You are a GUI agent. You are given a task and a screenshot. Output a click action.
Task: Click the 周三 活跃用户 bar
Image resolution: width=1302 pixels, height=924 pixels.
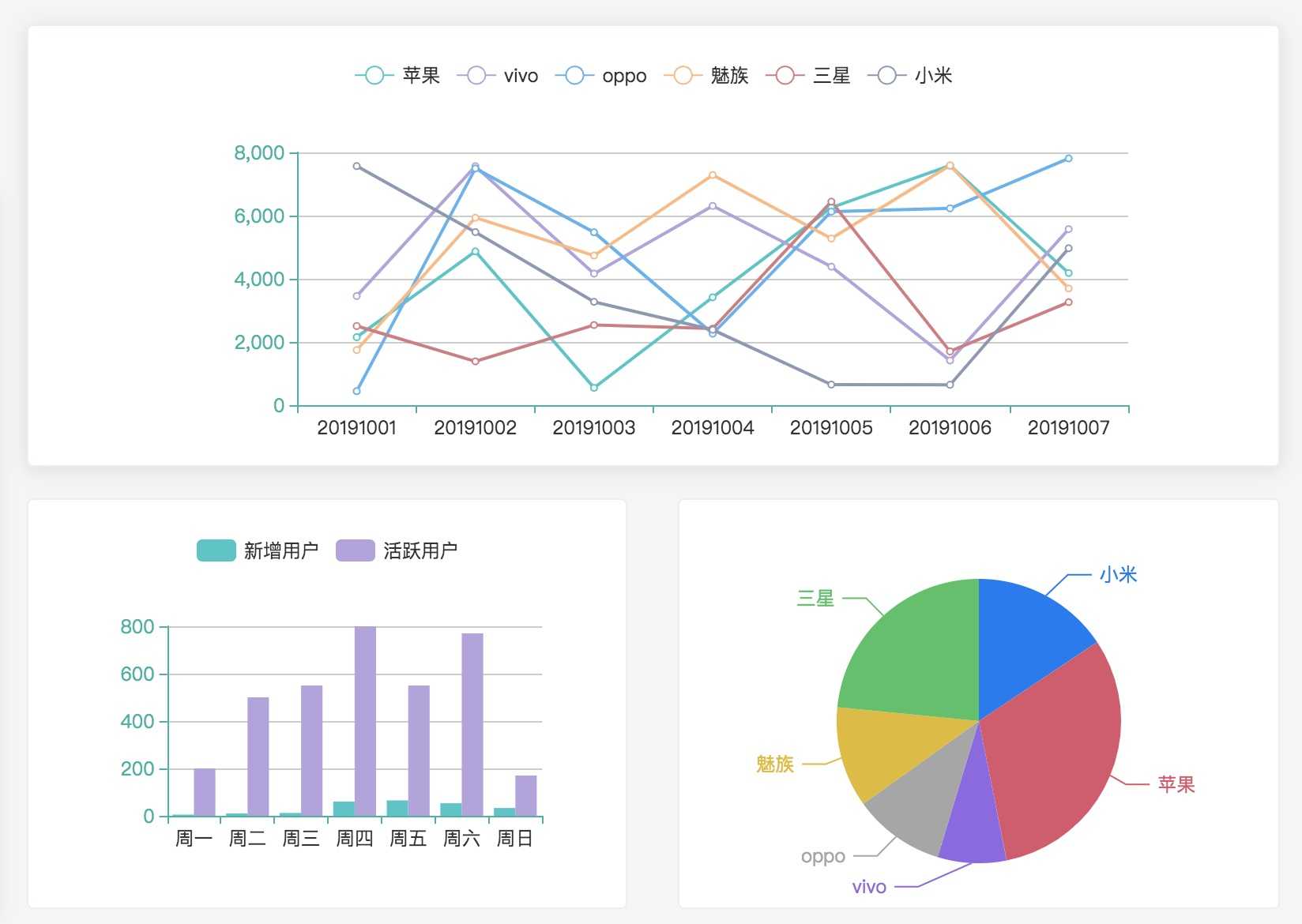311,750
